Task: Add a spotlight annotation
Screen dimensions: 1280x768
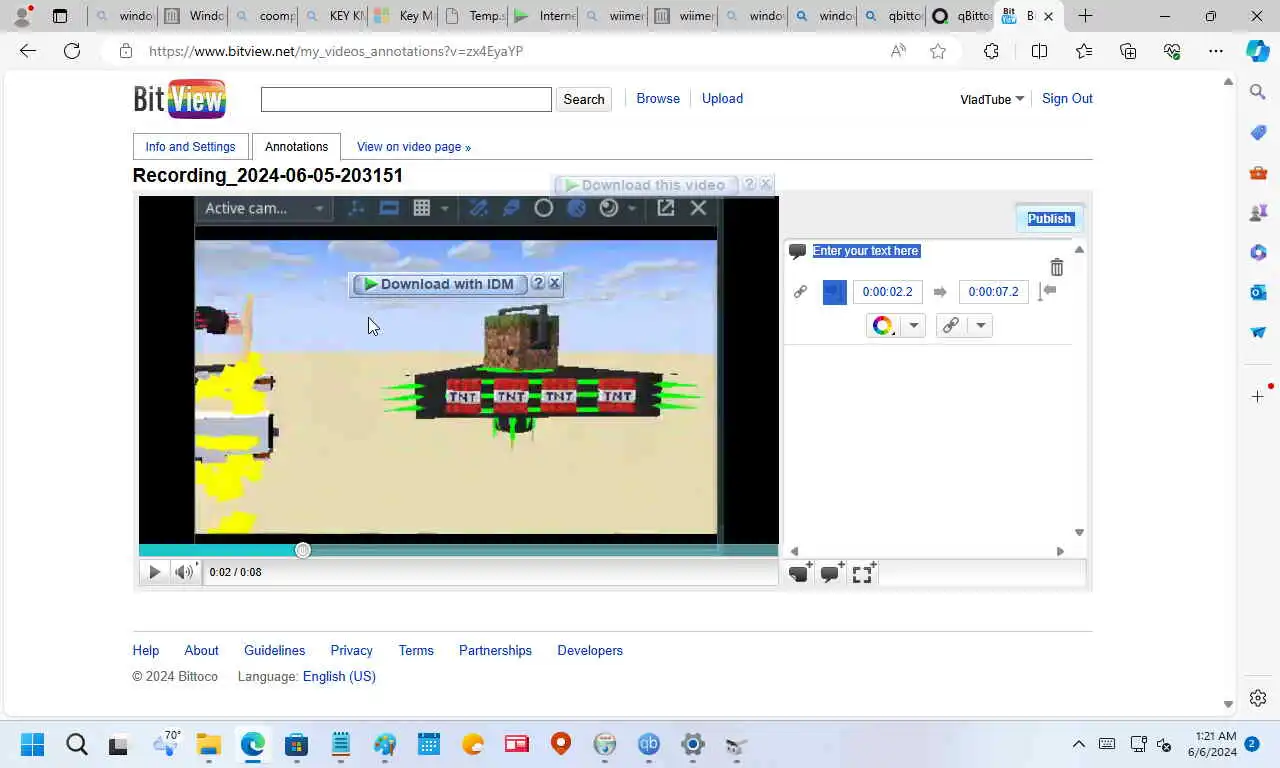Action: (863, 573)
